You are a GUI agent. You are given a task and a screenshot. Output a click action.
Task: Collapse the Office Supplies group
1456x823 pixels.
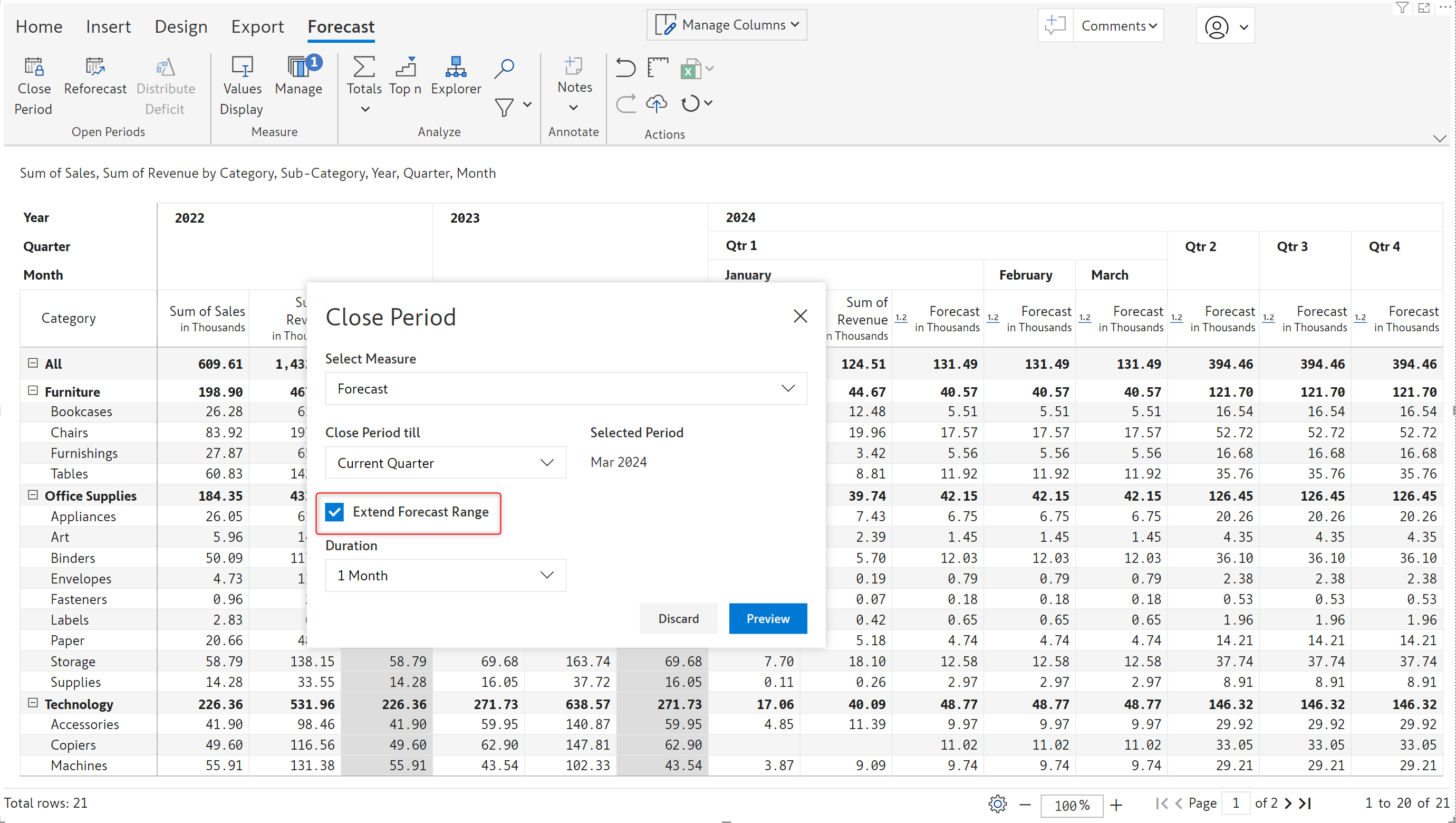point(33,495)
